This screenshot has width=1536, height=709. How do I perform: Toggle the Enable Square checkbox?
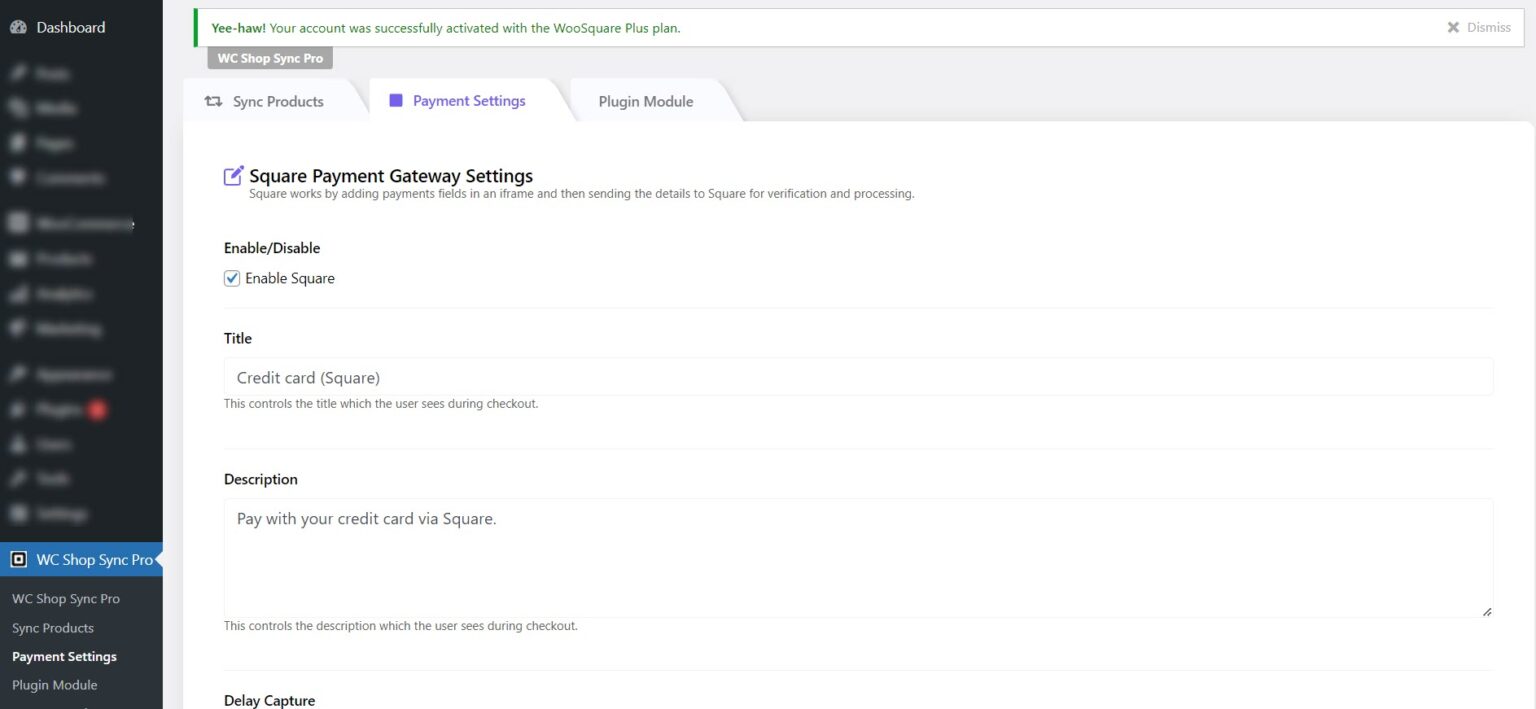232,278
